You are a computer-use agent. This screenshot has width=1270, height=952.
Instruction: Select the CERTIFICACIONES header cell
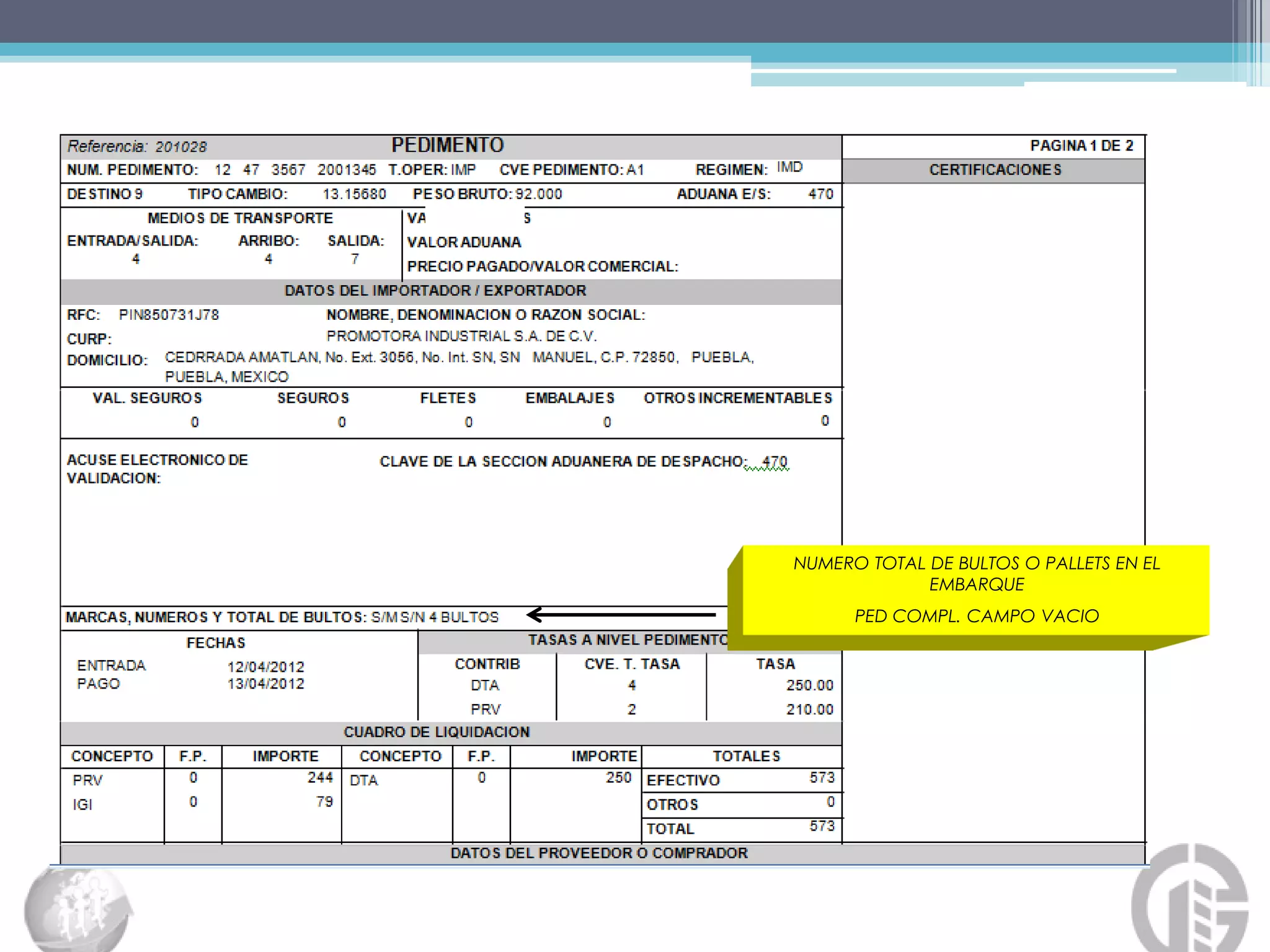click(x=994, y=170)
